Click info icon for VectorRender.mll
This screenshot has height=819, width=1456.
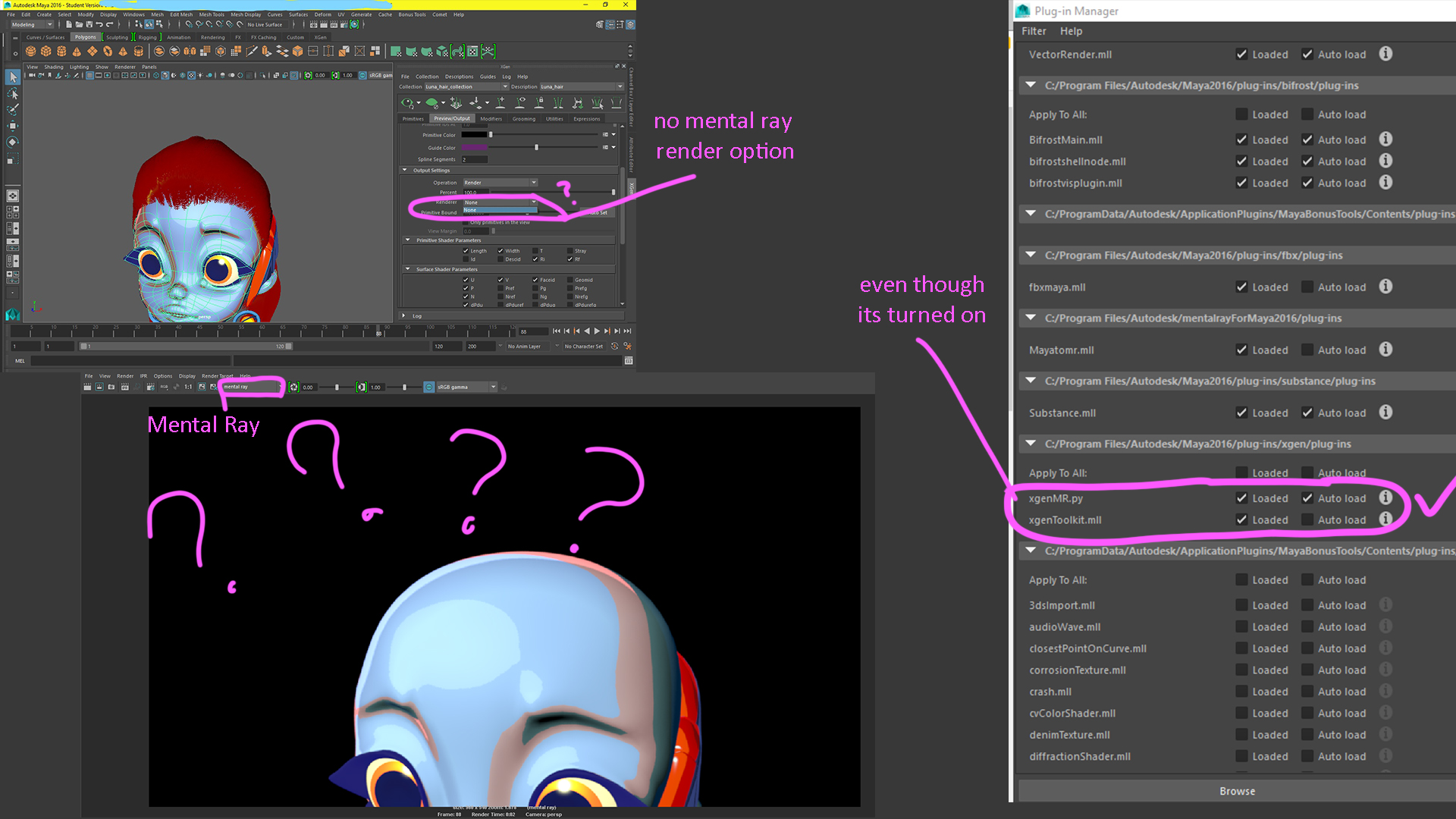tap(1385, 54)
